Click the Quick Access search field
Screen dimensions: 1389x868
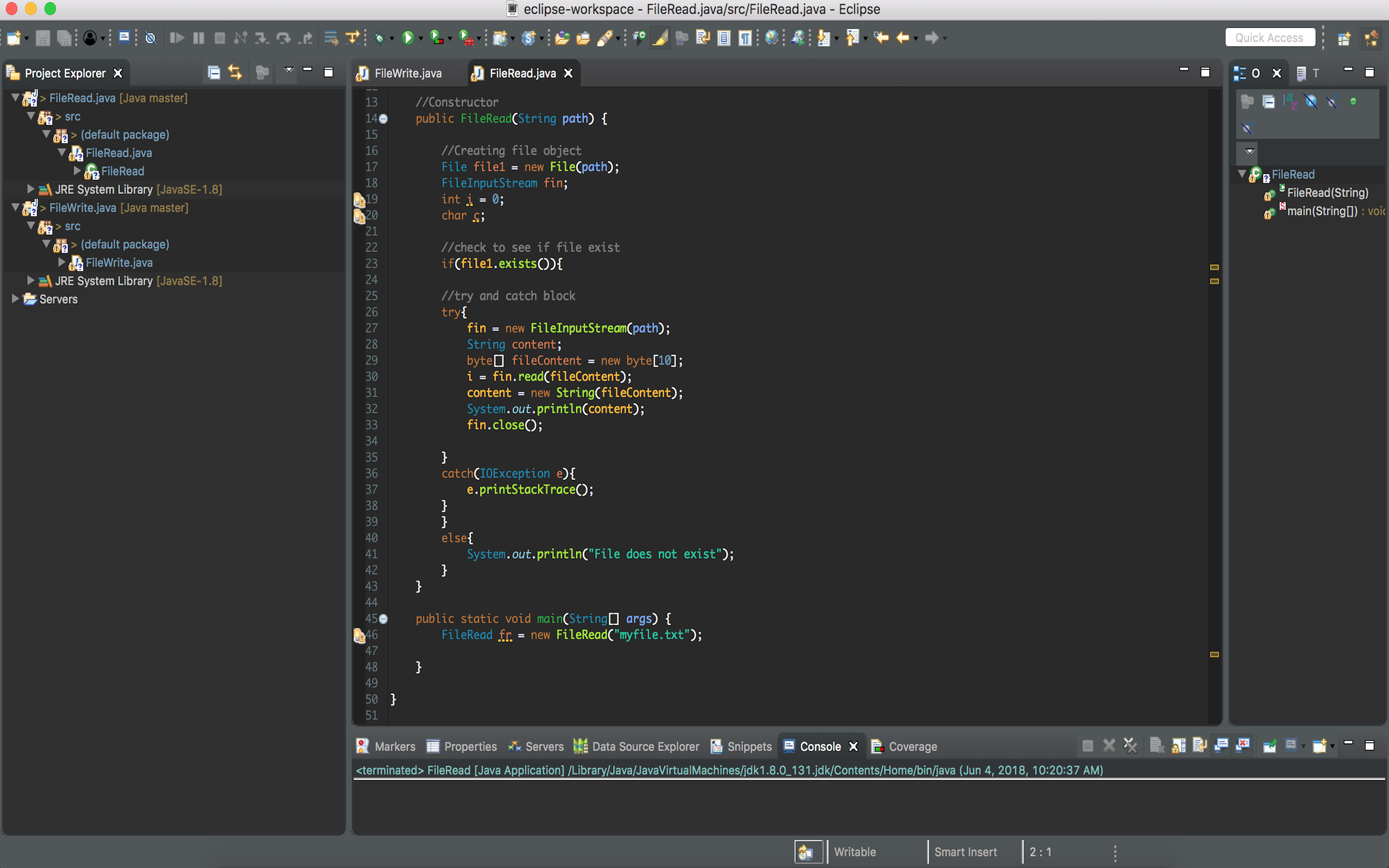coord(1269,37)
